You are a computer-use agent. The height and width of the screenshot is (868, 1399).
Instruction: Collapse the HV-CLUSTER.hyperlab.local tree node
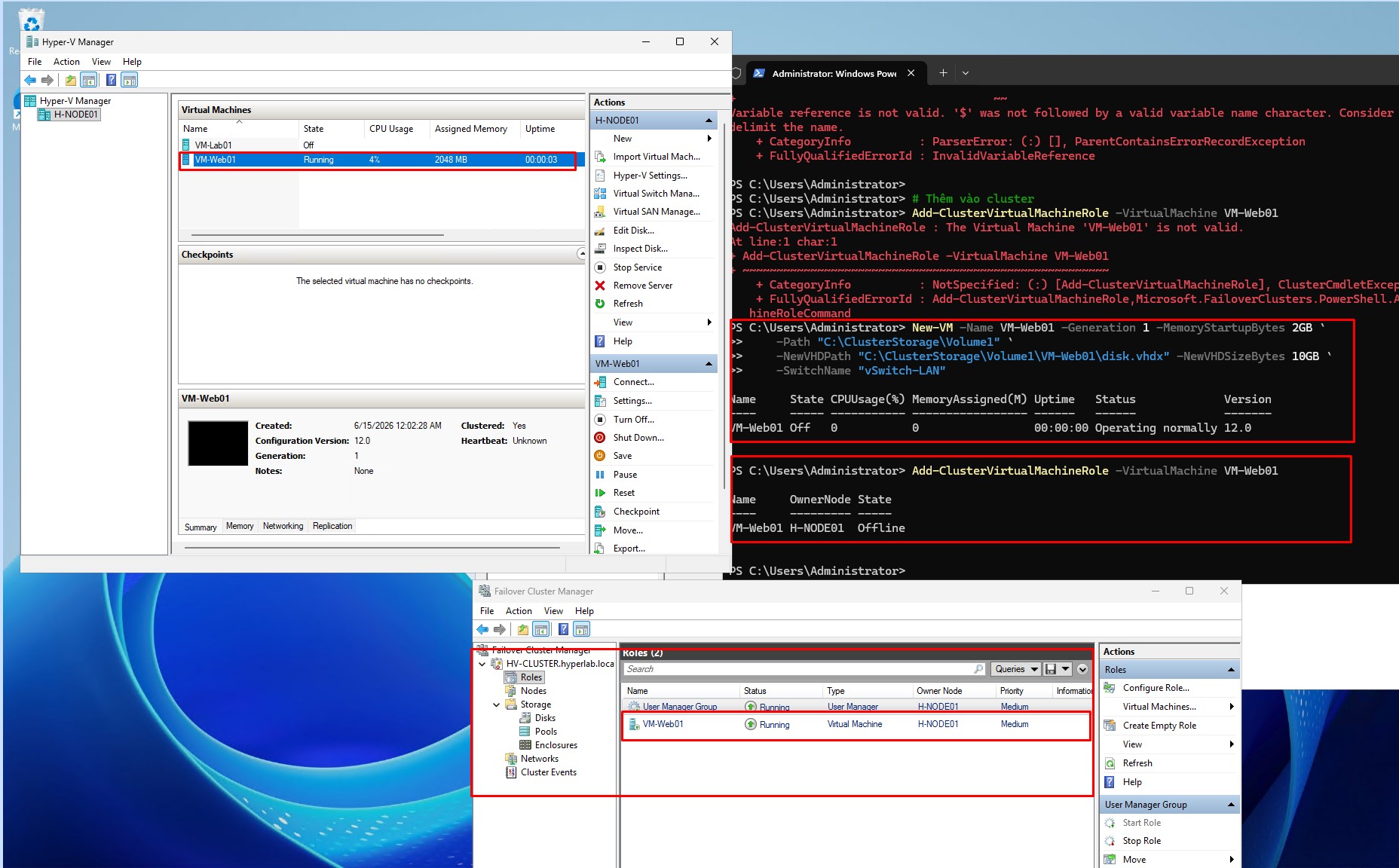click(x=482, y=664)
